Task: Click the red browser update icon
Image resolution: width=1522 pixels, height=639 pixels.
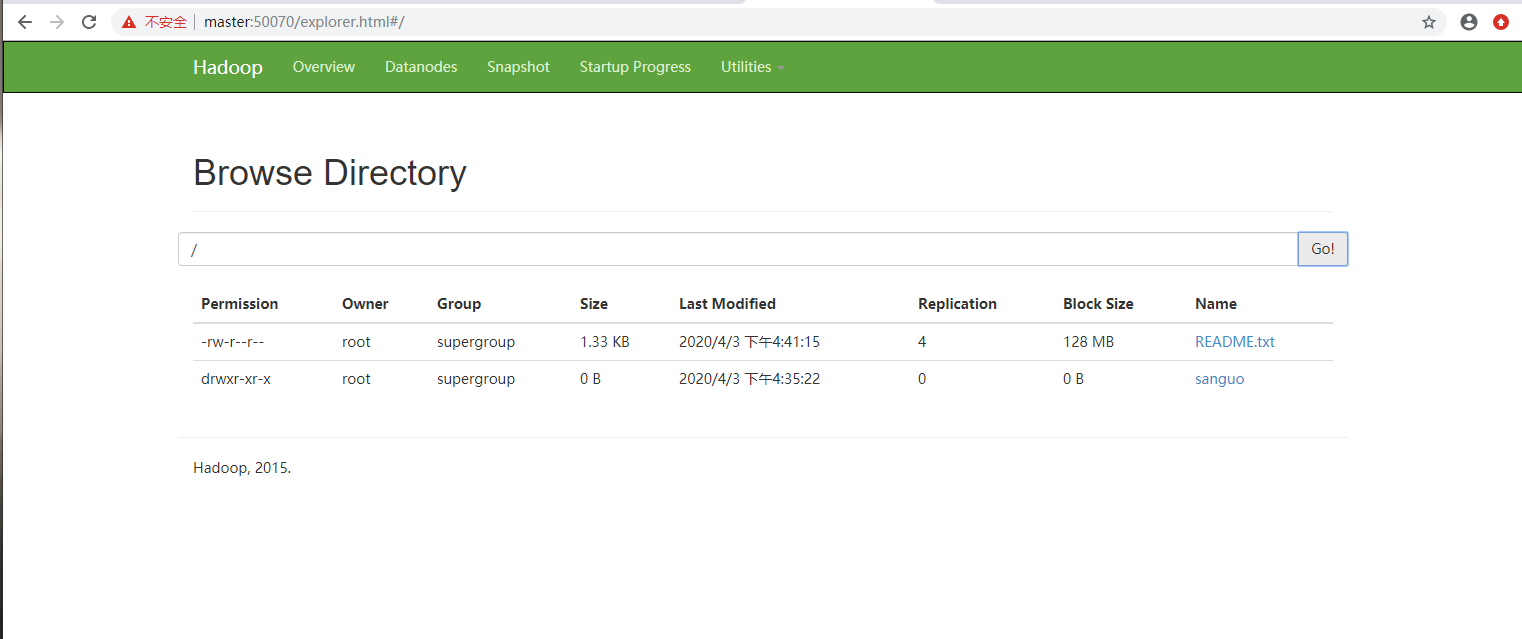Action: pyautogui.click(x=1501, y=22)
